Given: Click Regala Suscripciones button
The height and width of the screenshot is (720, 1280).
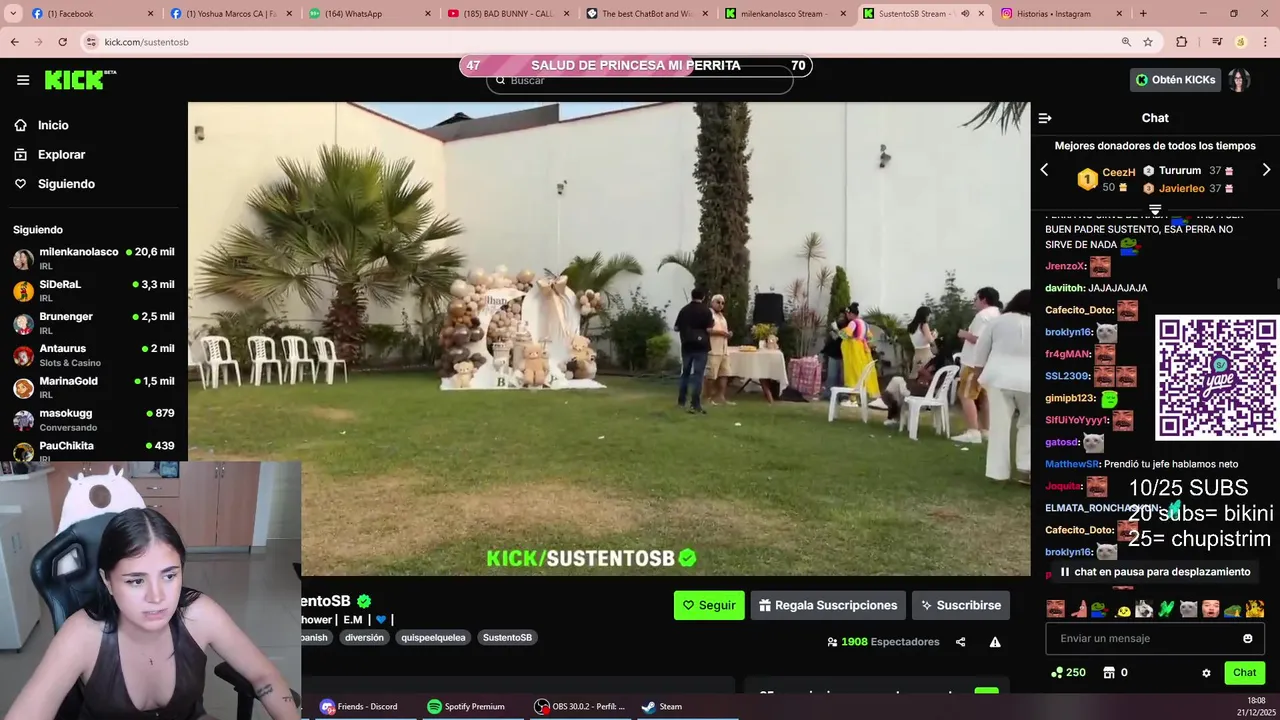Looking at the screenshot, I should 828,605.
